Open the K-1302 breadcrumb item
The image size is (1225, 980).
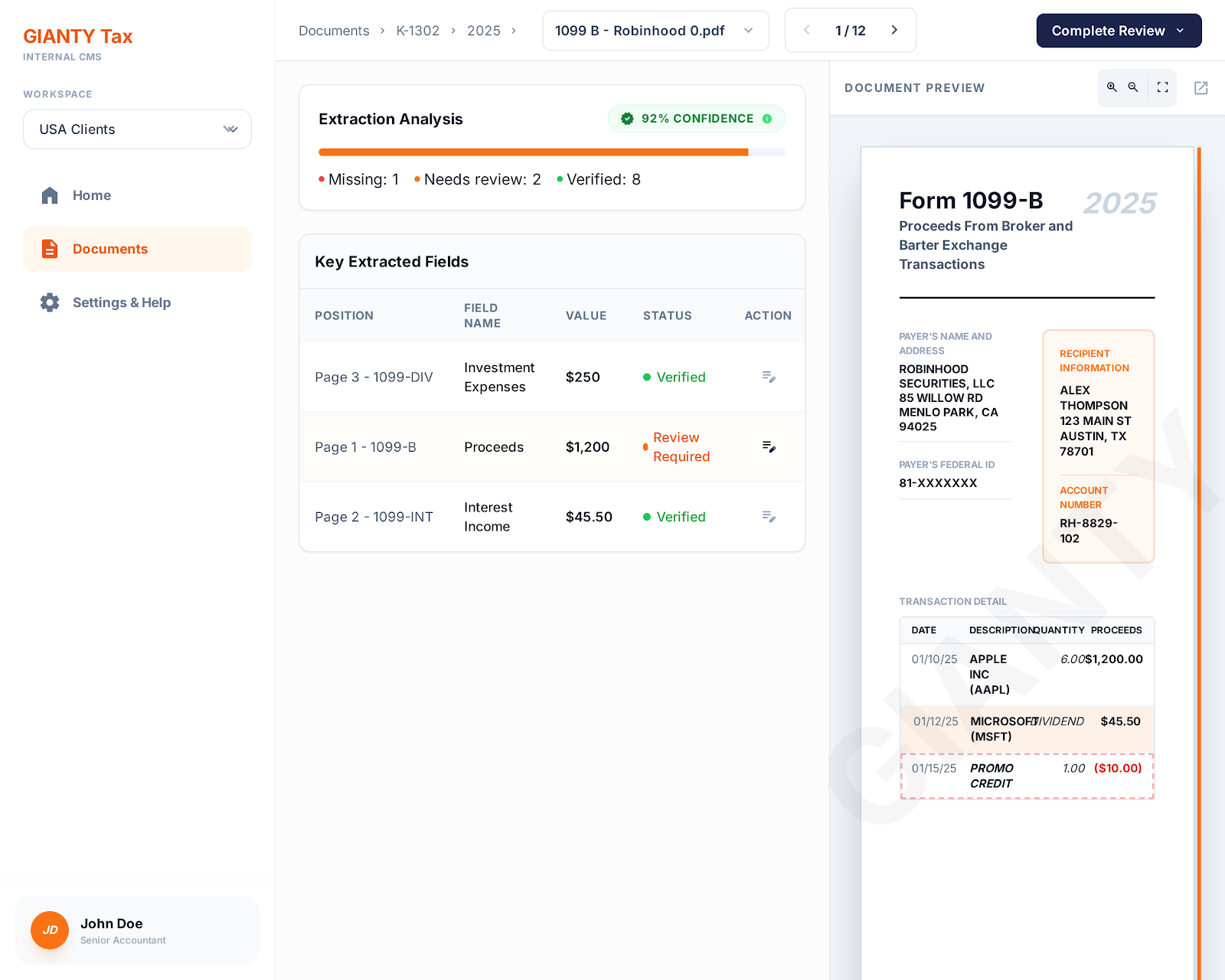[417, 31]
